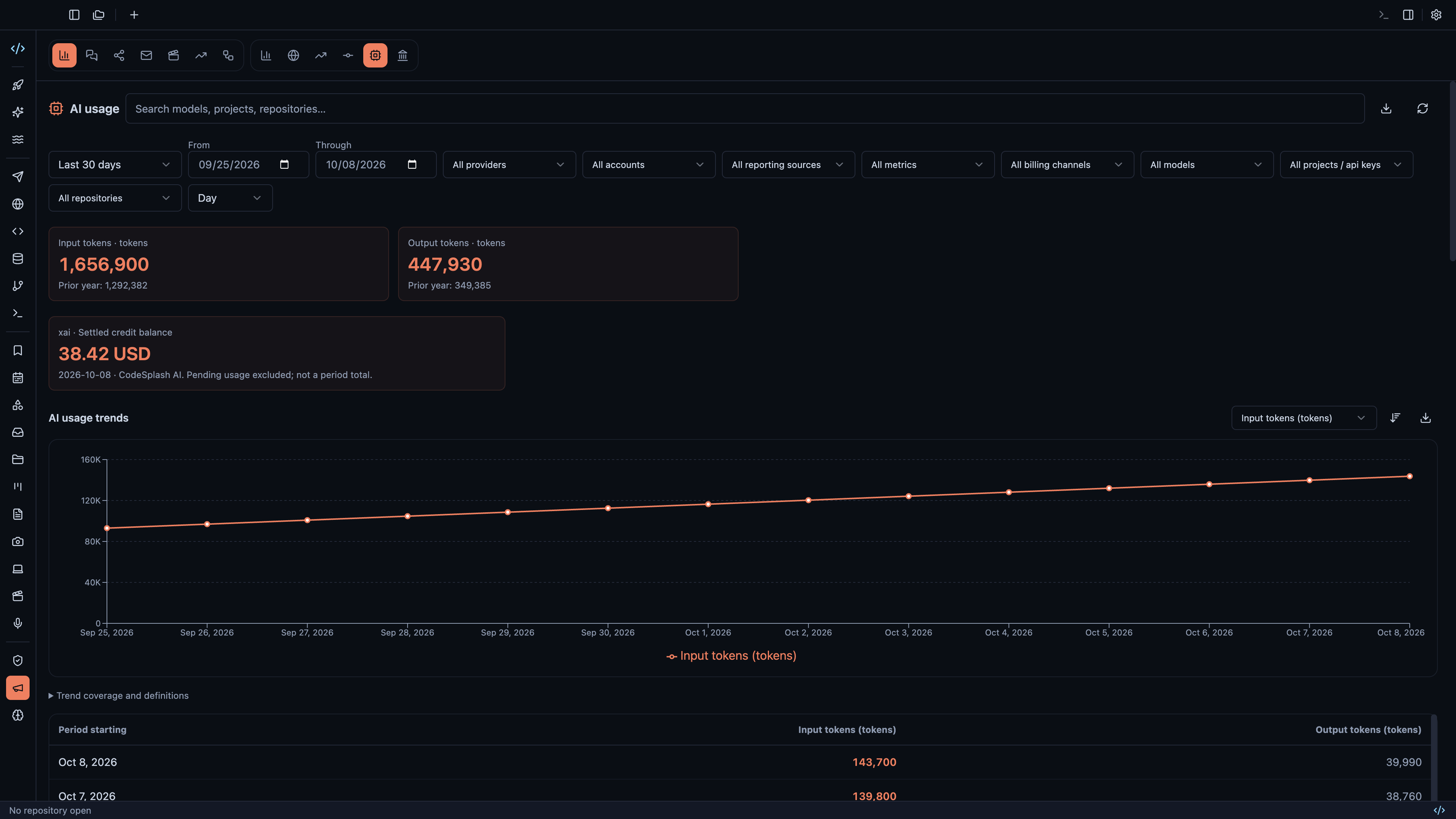Download the AI usage trends chart

[1426, 418]
